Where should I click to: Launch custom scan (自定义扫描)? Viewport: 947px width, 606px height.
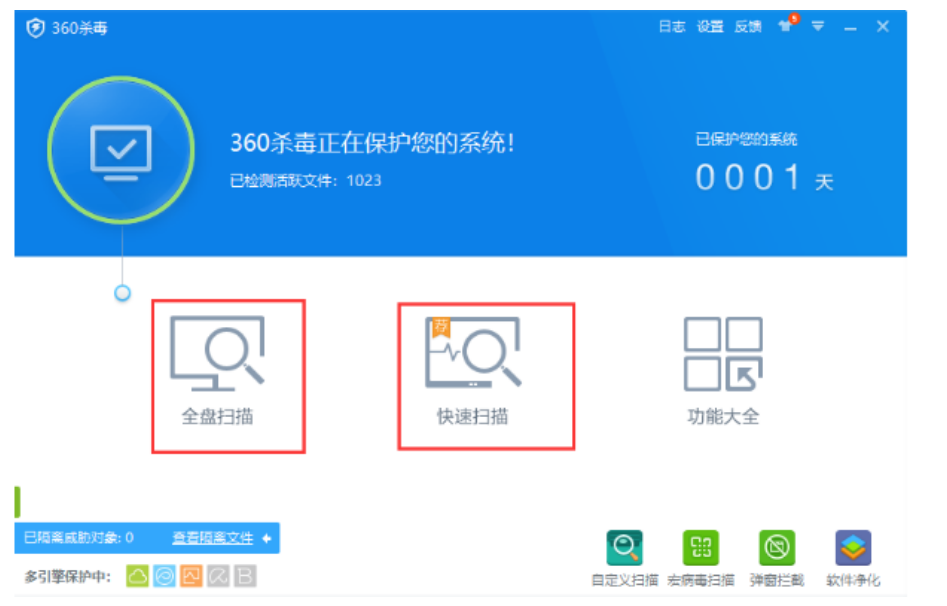[x=624, y=557]
